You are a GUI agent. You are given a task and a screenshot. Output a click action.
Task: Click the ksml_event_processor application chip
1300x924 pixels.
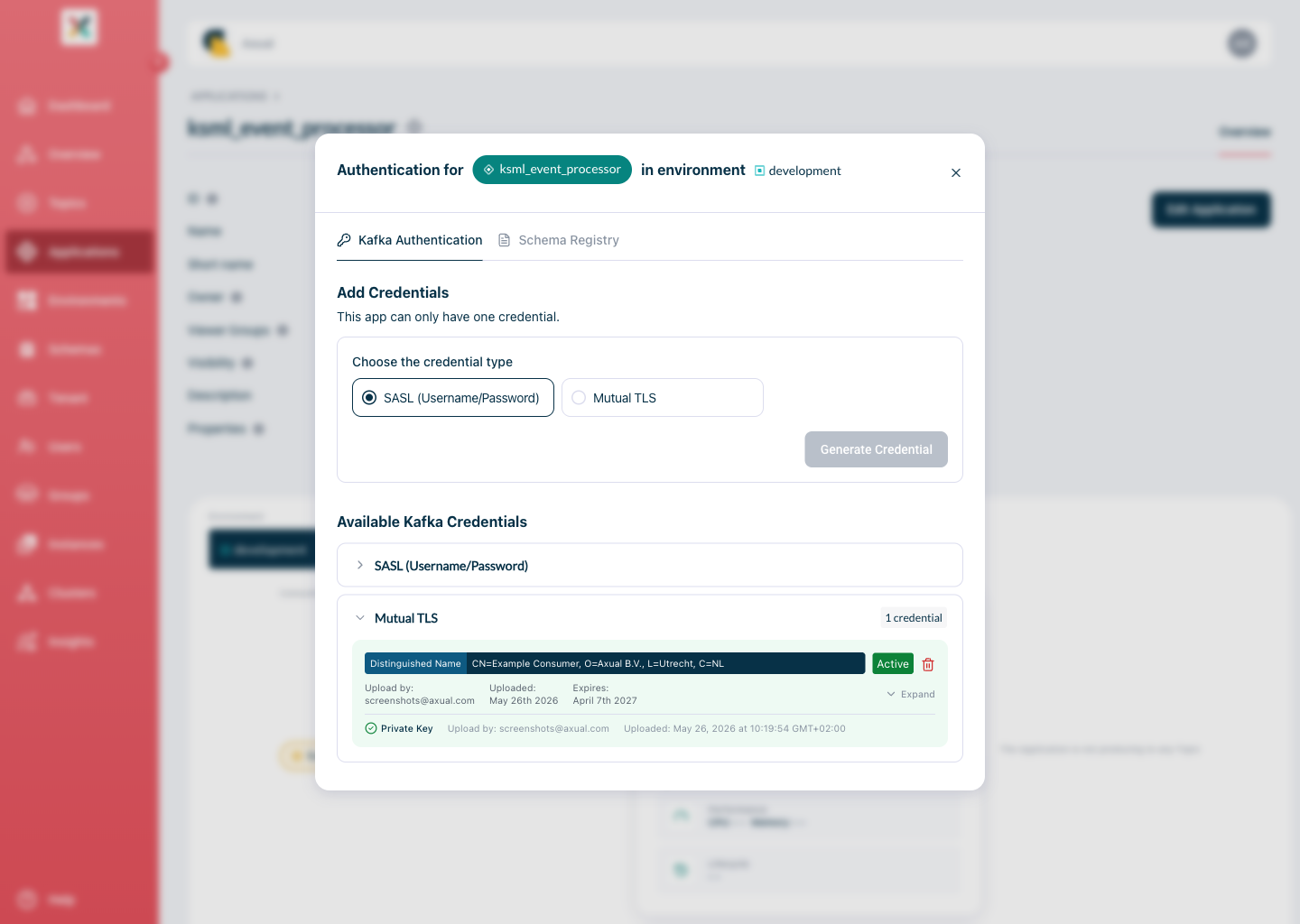(552, 170)
